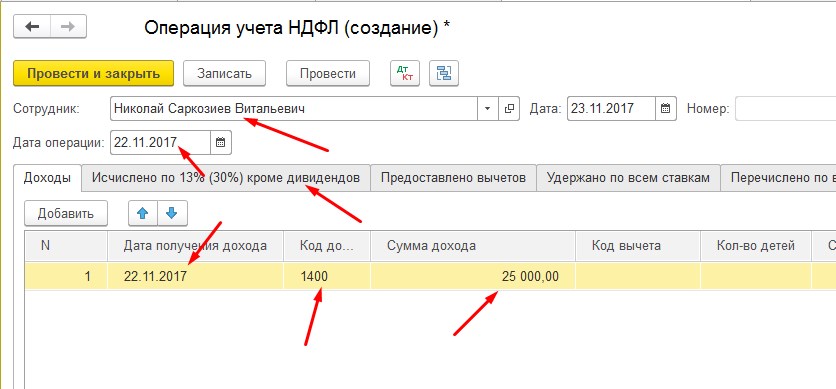Show Дт/Кт document postings
Viewport: 836px width, 389px height.
click(x=405, y=73)
